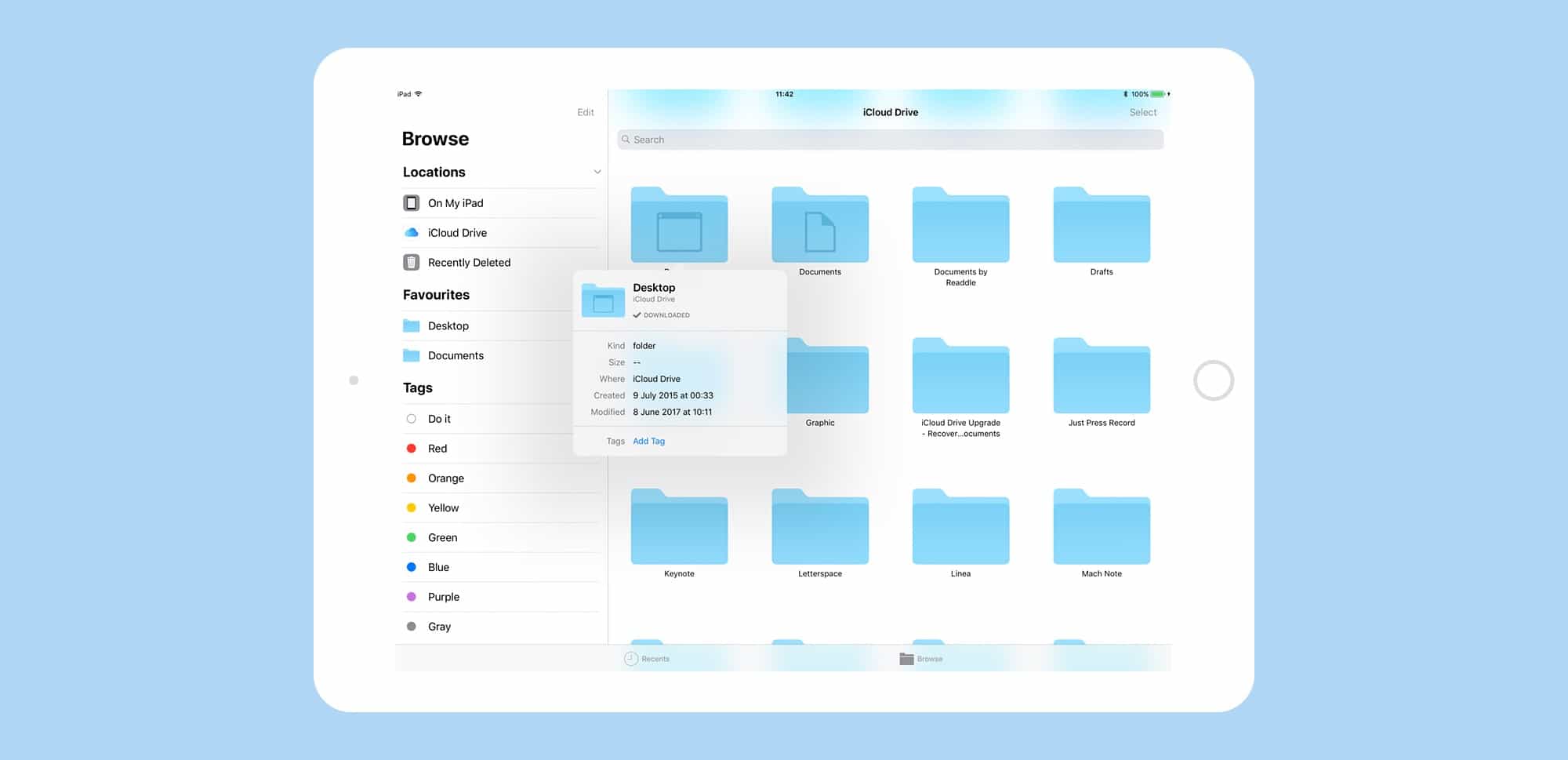Toggle the Green tag filter

[412, 537]
